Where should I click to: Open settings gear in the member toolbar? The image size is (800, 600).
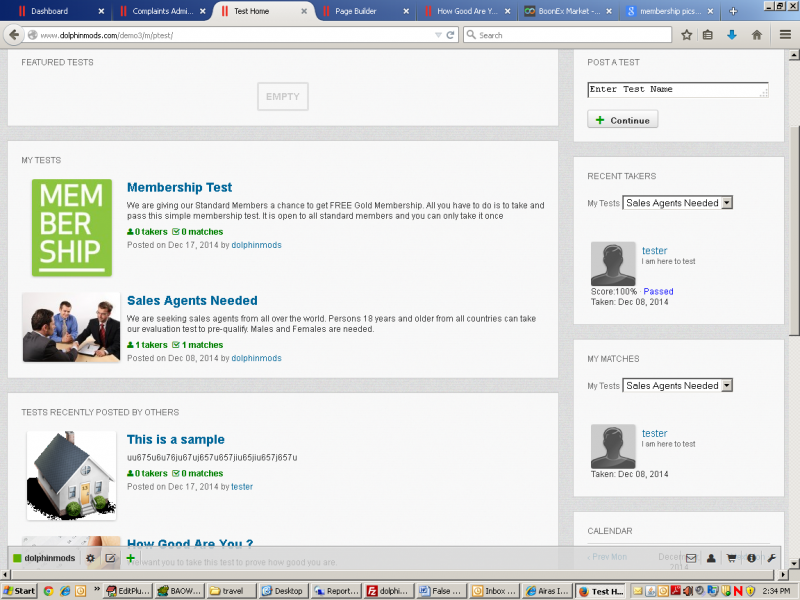pyautogui.click(x=90, y=558)
